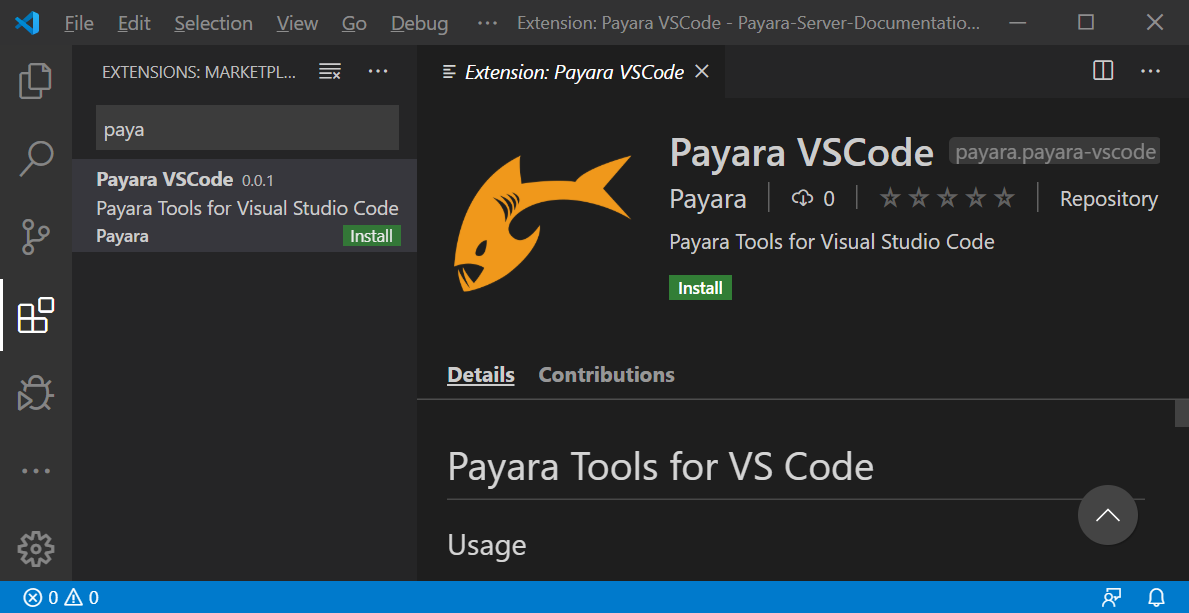Install the Payara VSCode extension

click(700, 287)
